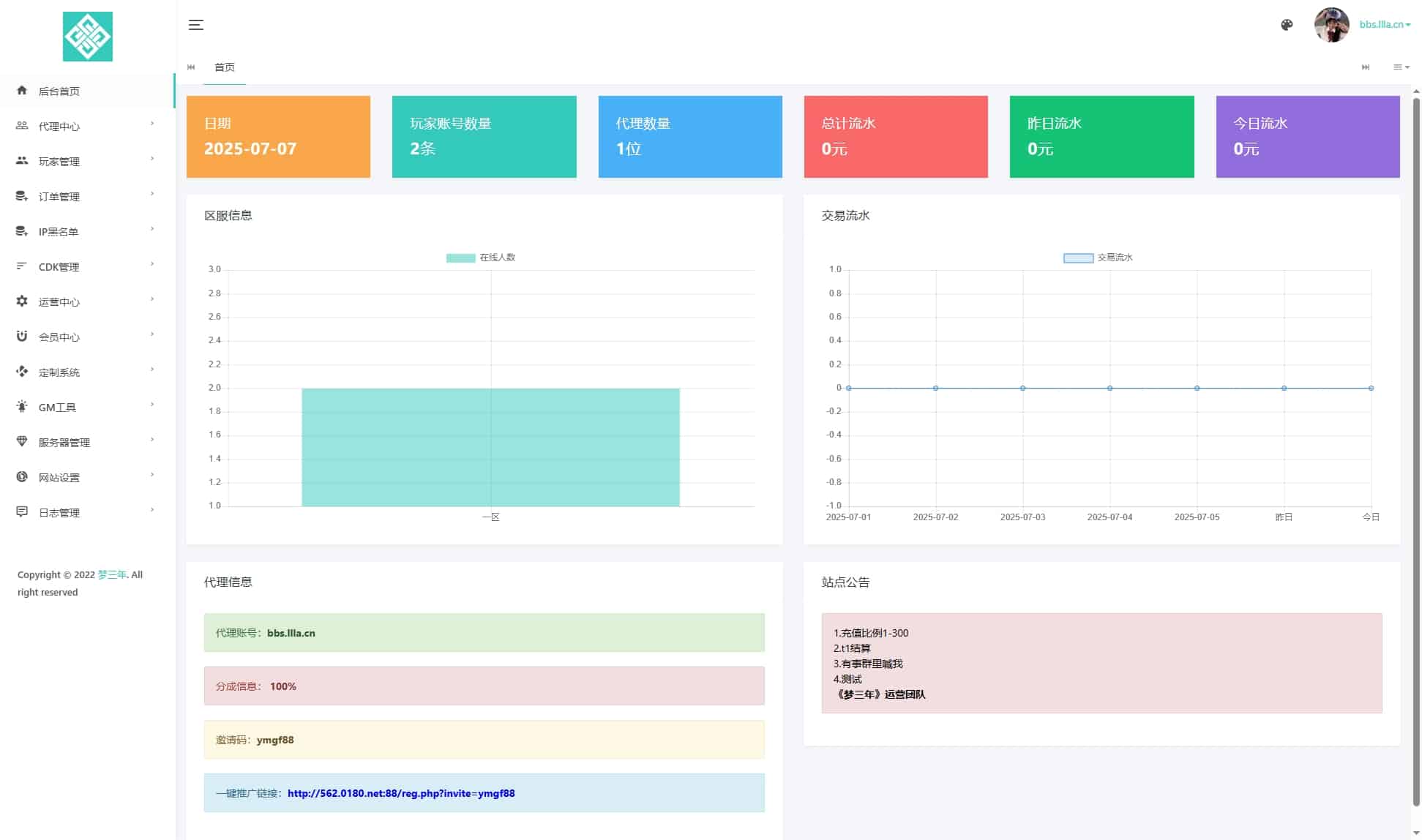Open the theme palette icon
Viewport: 1422px width, 840px height.
pos(1287,25)
